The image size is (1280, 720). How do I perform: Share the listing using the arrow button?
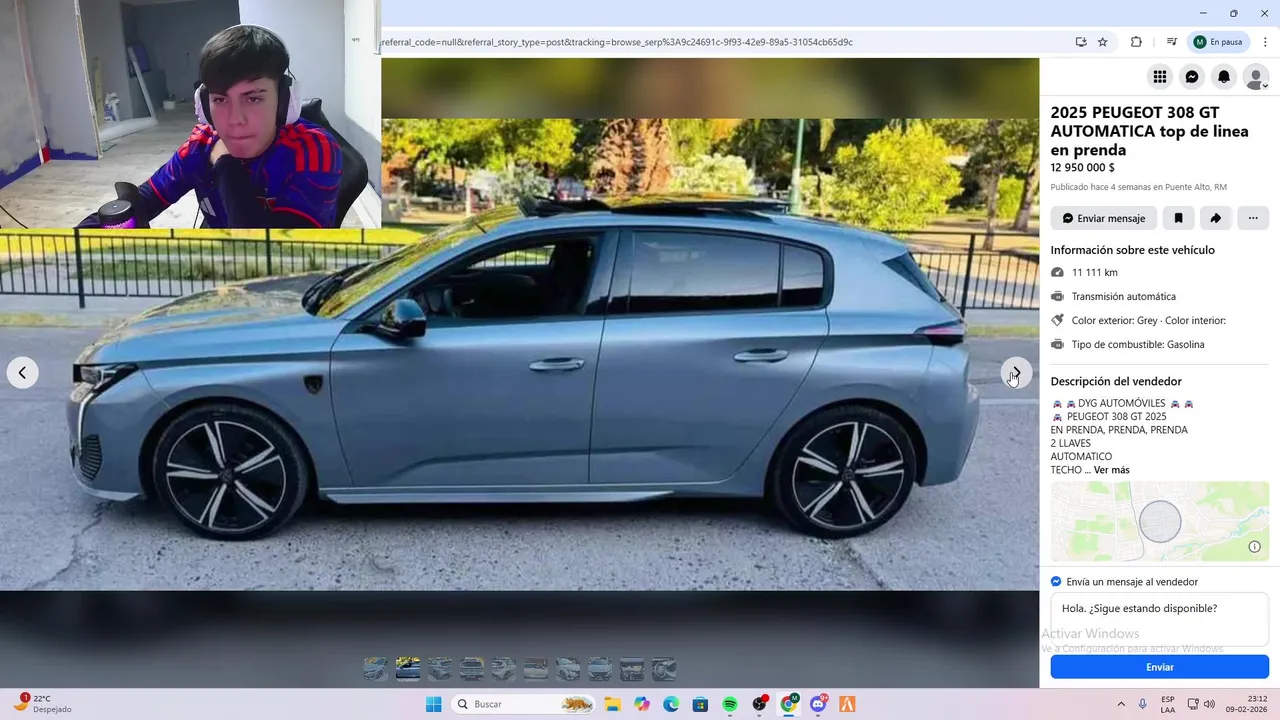(1215, 218)
